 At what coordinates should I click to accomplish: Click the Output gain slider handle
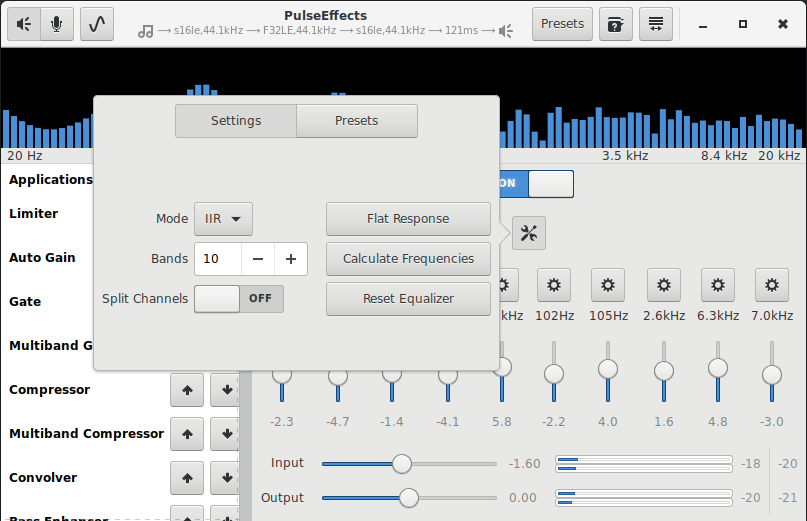pyautogui.click(x=409, y=498)
